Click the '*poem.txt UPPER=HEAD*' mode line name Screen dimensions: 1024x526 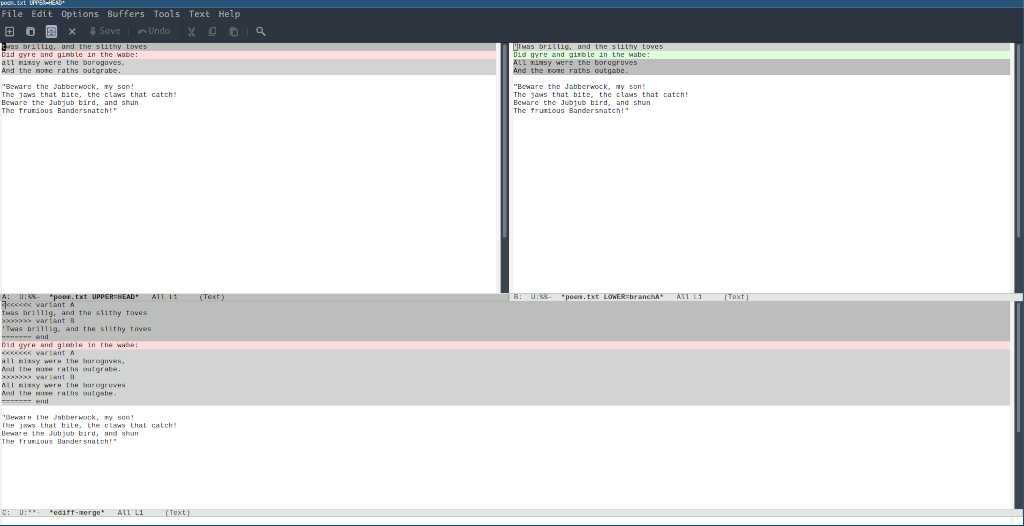pyautogui.click(x=94, y=297)
